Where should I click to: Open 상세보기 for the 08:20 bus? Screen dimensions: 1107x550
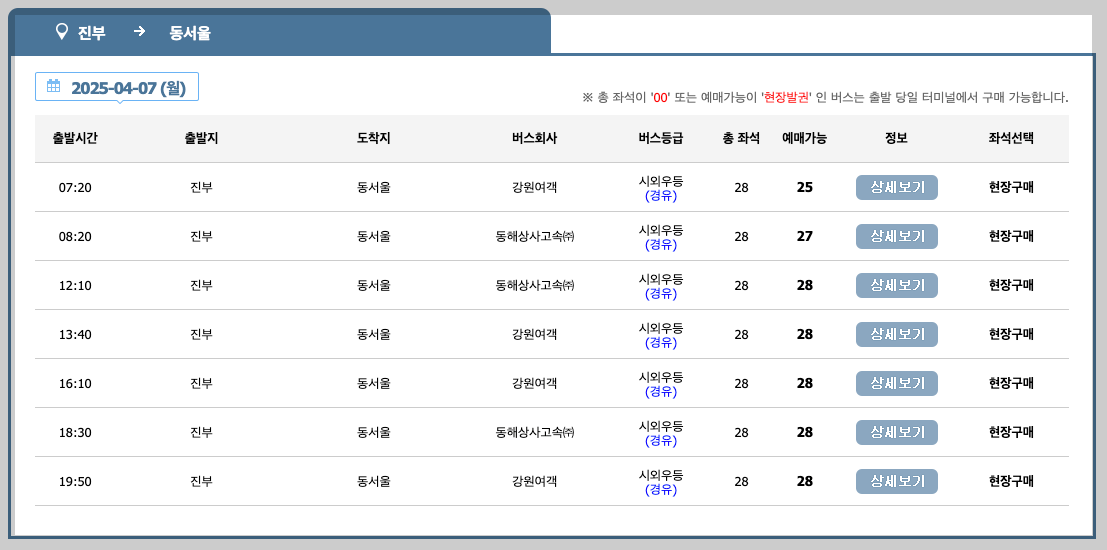[x=897, y=237]
